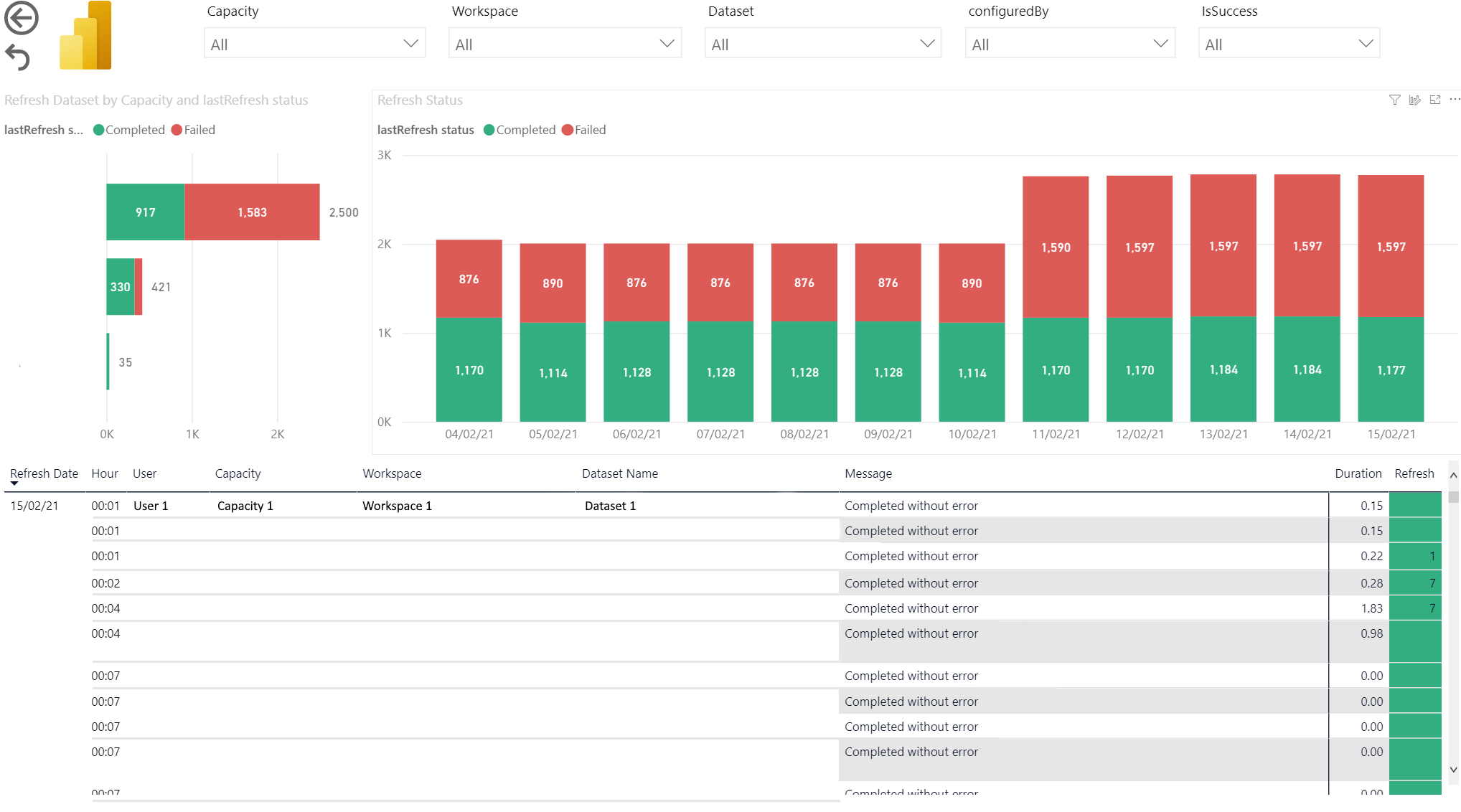The height and width of the screenshot is (812, 1461).
Task: Click the back arrow circle icon
Action: [22, 18]
